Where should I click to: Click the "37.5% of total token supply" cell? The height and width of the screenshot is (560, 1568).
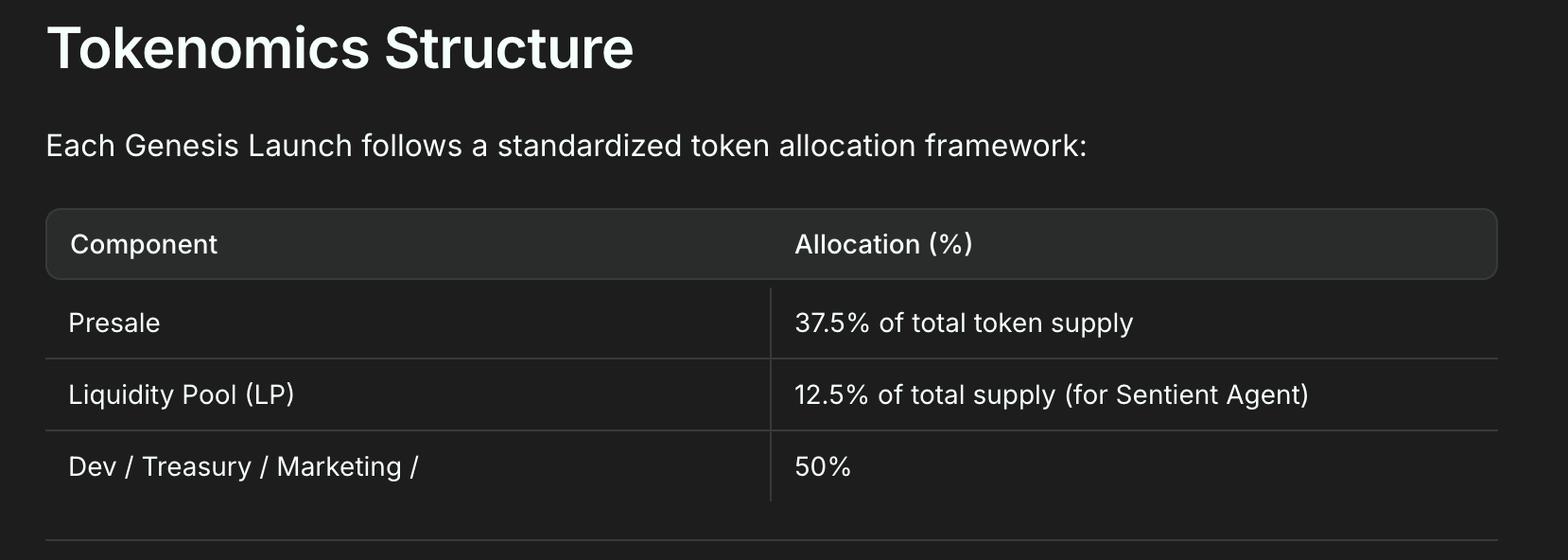pyautogui.click(x=964, y=324)
